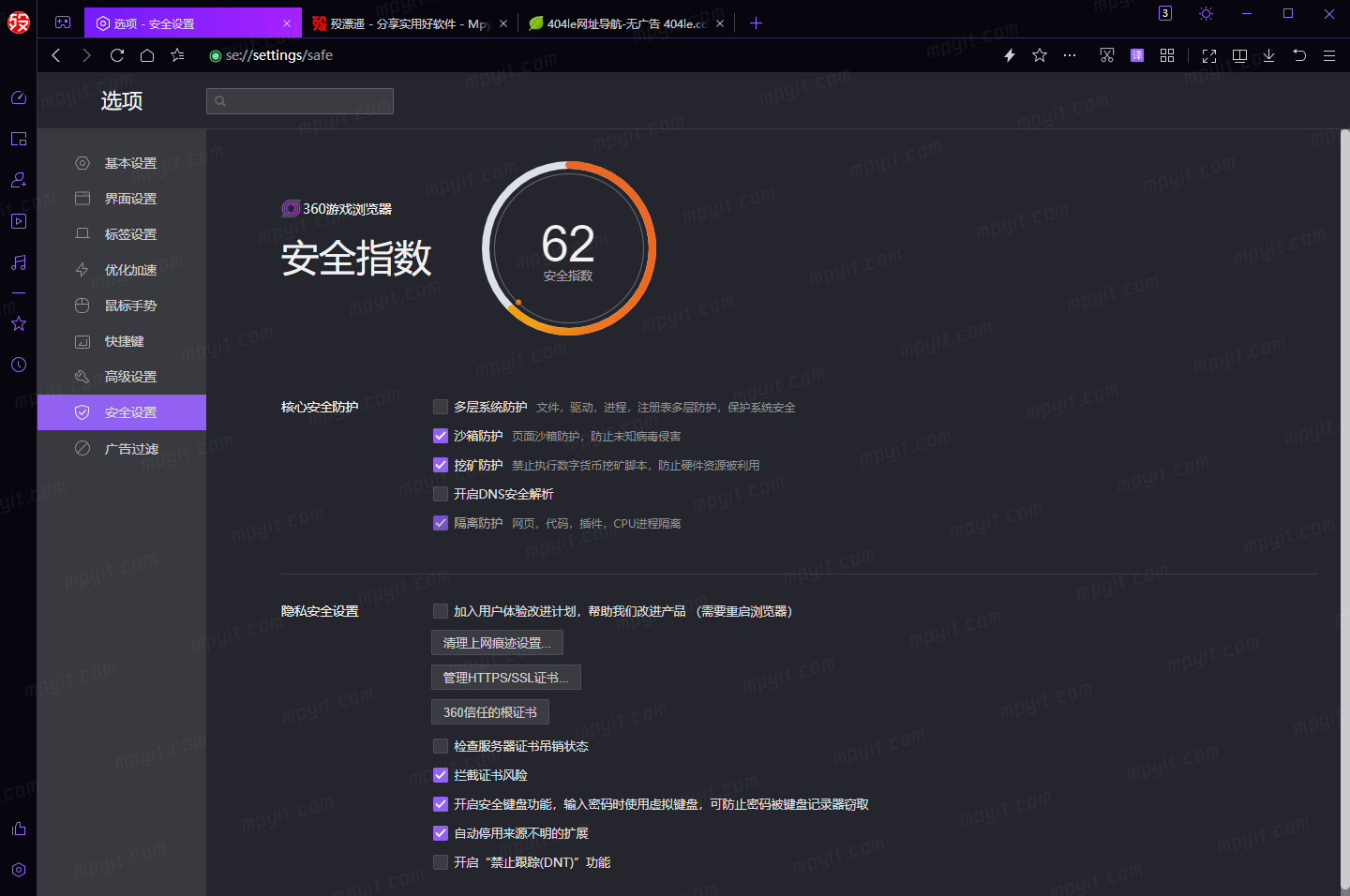Viewport: 1350px width, 896px height.
Task: Open 鼠标手势 settings section
Action: click(x=122, y=306)
